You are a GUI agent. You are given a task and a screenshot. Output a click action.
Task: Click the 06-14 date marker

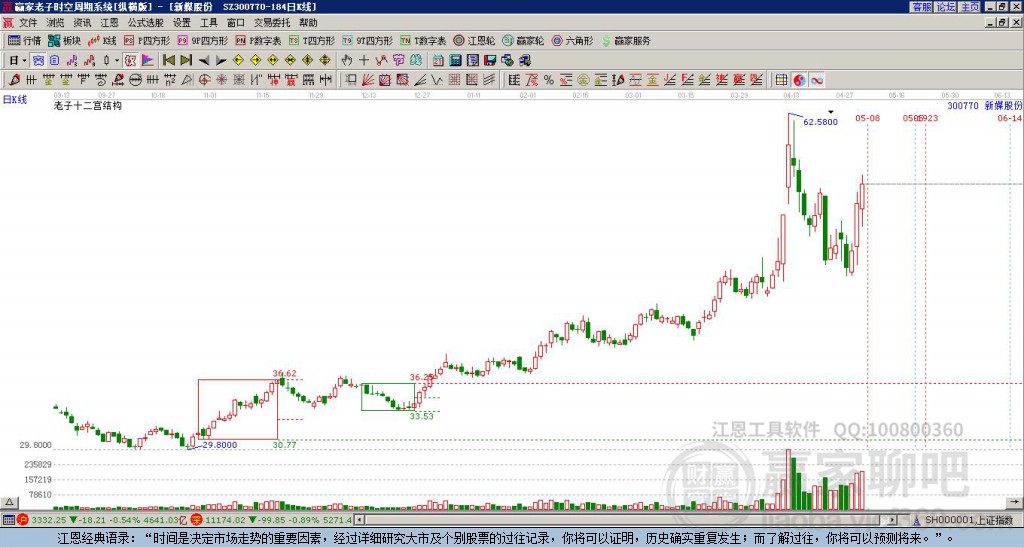click(1010, 118)
